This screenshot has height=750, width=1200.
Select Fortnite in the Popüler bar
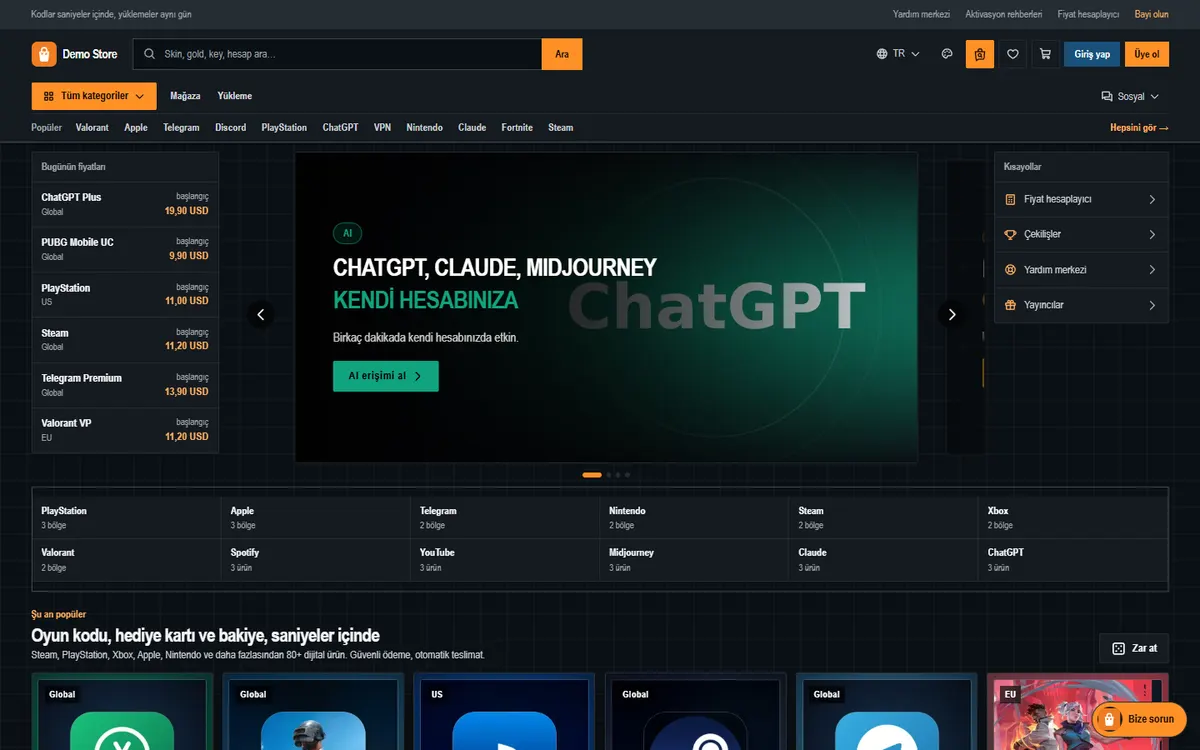[x=517, y=128]
